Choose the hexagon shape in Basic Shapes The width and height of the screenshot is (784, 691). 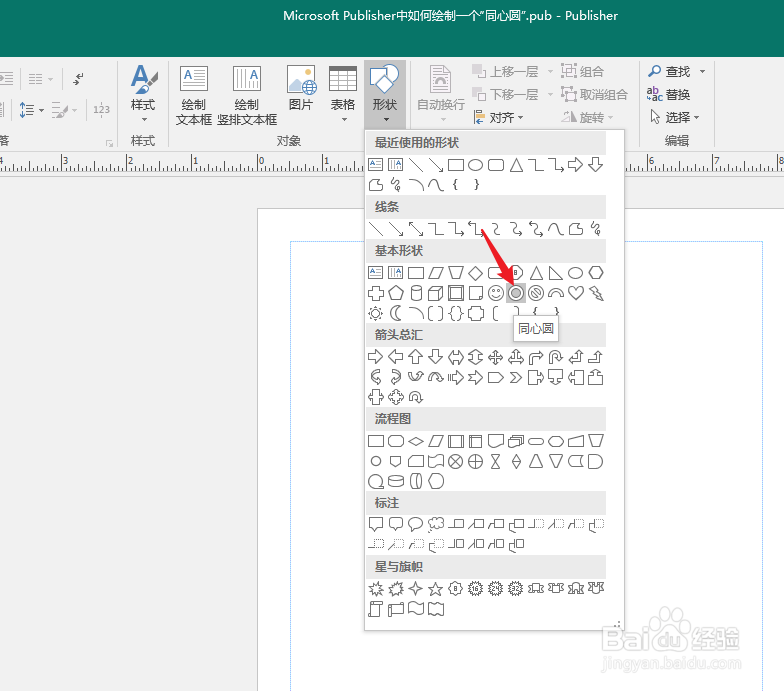pos(596,273)
